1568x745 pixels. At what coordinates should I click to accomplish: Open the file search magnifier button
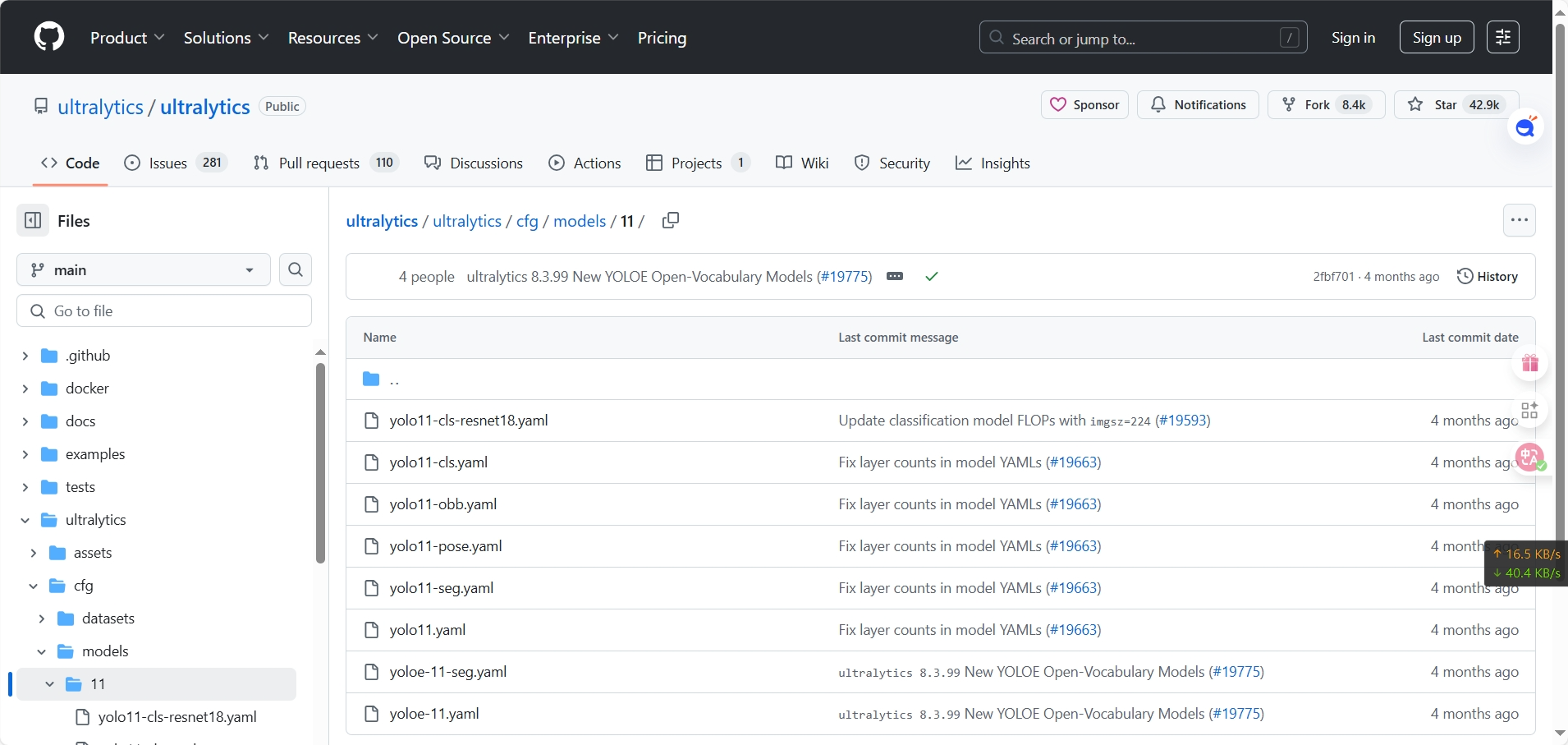pyautogui.click(x=296, y=269)
